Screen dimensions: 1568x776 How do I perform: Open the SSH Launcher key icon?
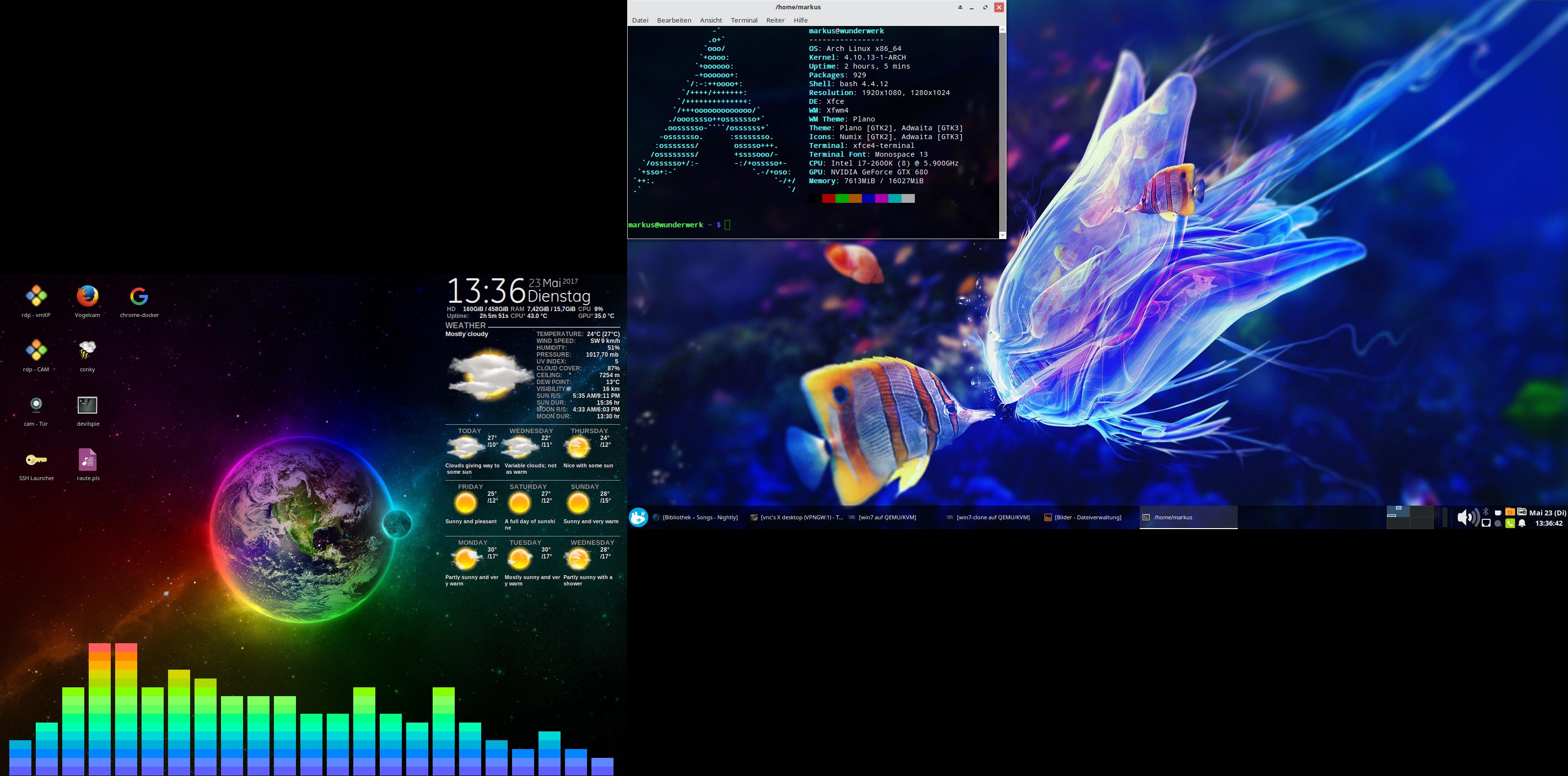tap(36, 460)
